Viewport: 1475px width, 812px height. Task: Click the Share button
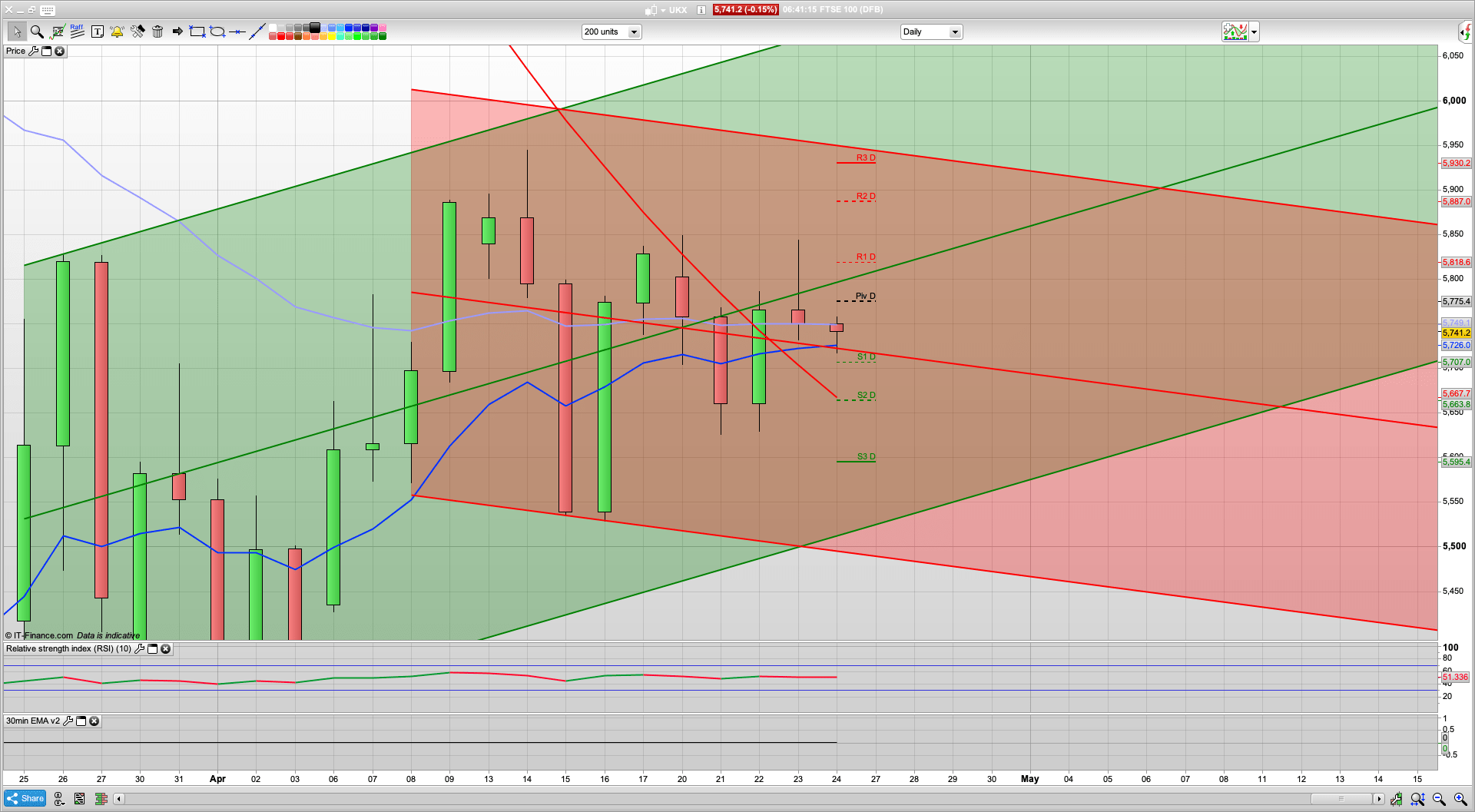(25, 798)
